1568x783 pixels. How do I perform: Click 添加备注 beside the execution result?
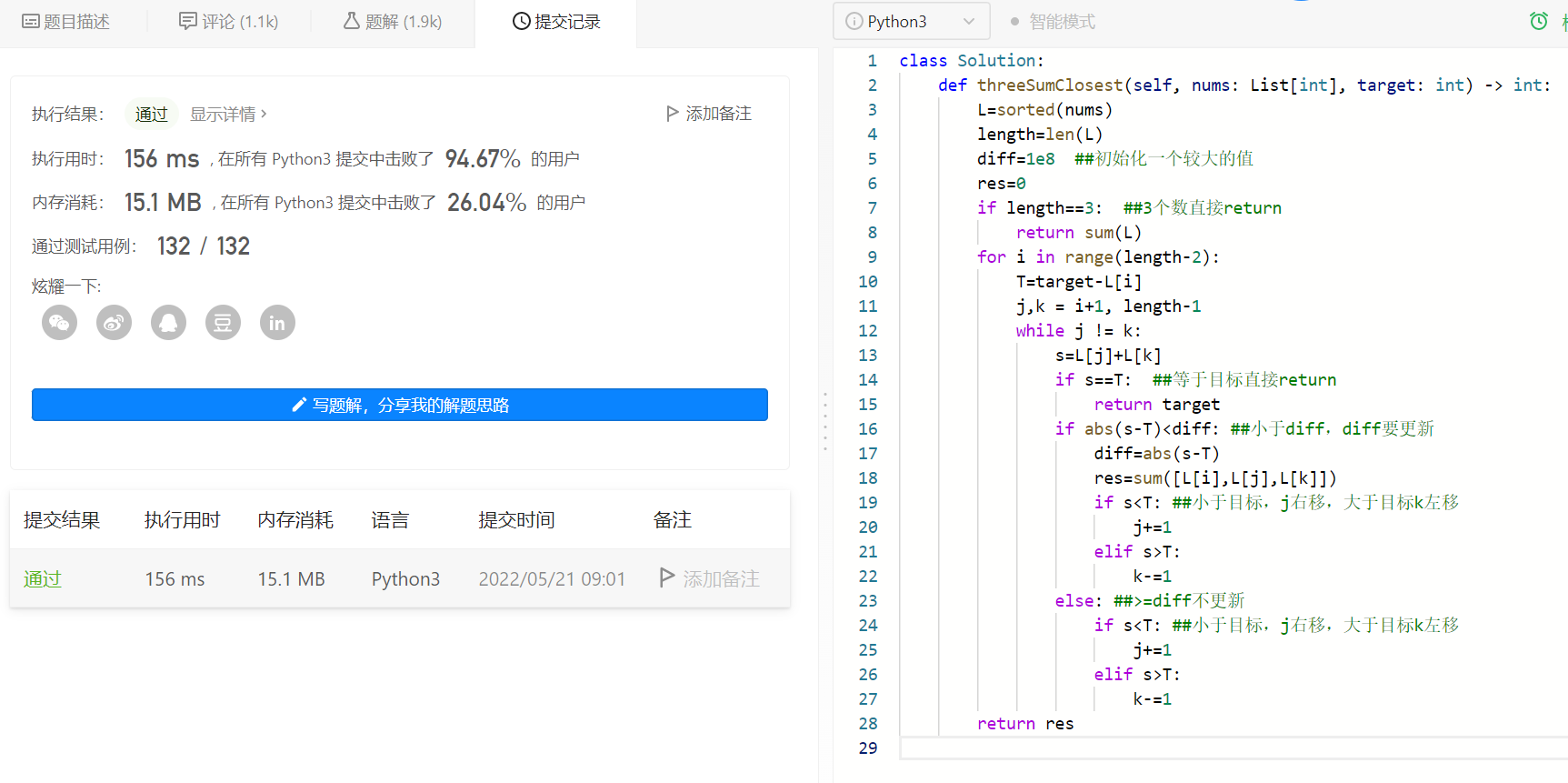709,114
